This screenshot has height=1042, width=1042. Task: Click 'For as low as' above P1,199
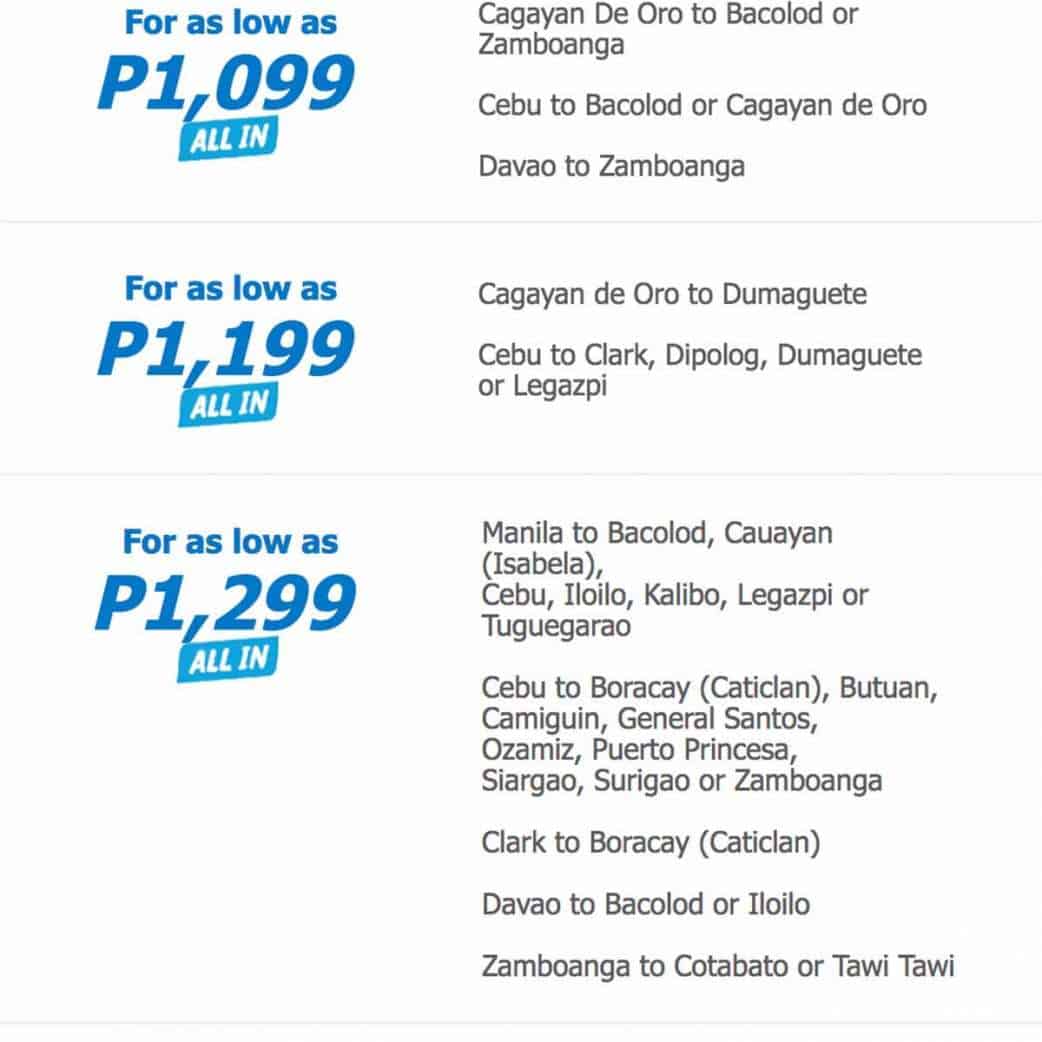click(230, 288)
